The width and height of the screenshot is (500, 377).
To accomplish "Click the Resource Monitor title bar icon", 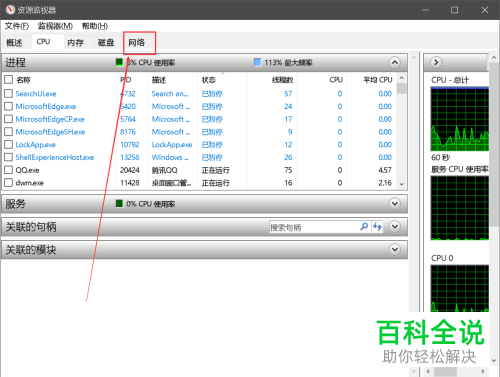I will click(10, 10).
